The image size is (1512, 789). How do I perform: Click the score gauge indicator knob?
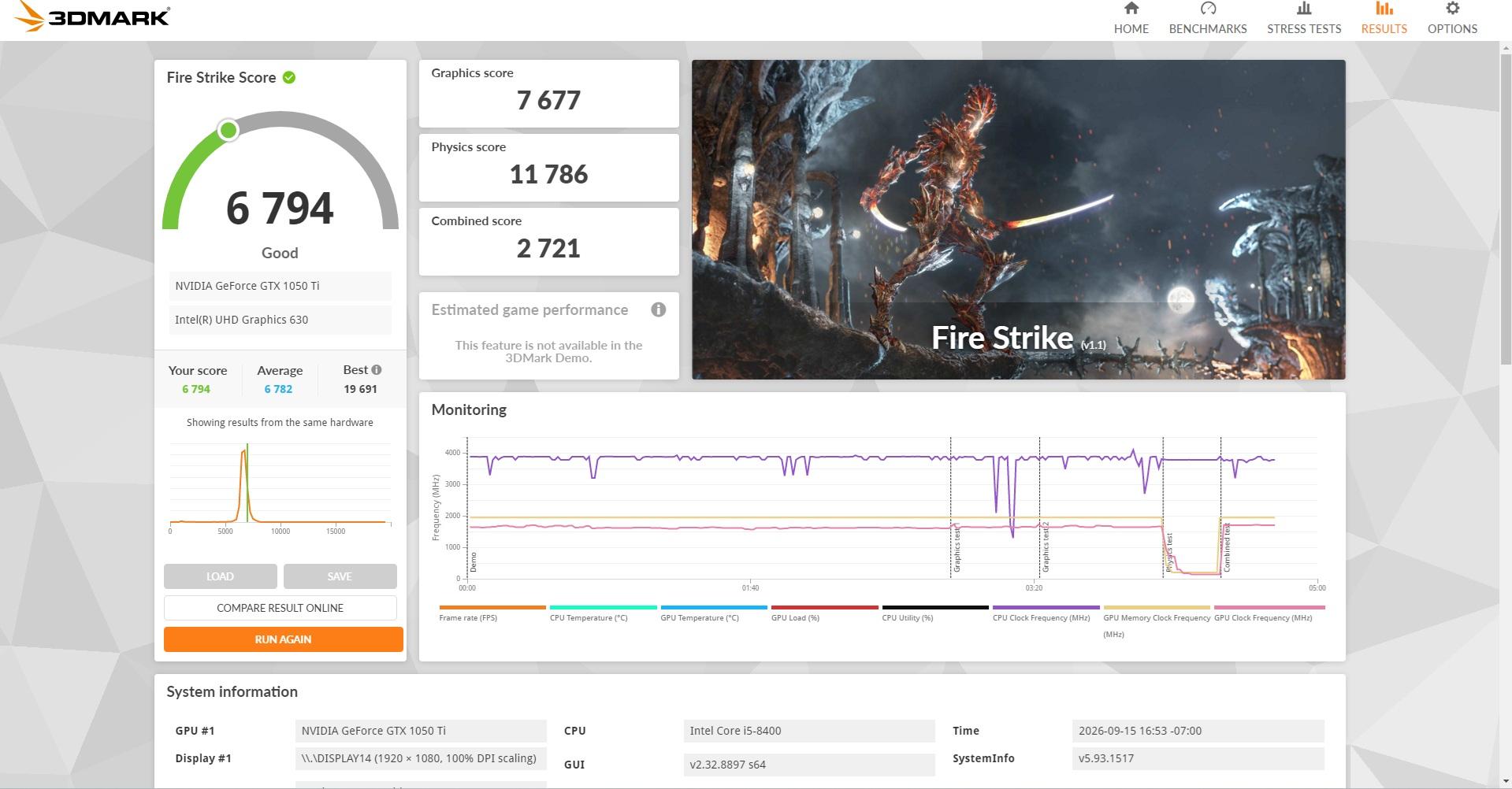pyautogui.click(x=228, y=130)
